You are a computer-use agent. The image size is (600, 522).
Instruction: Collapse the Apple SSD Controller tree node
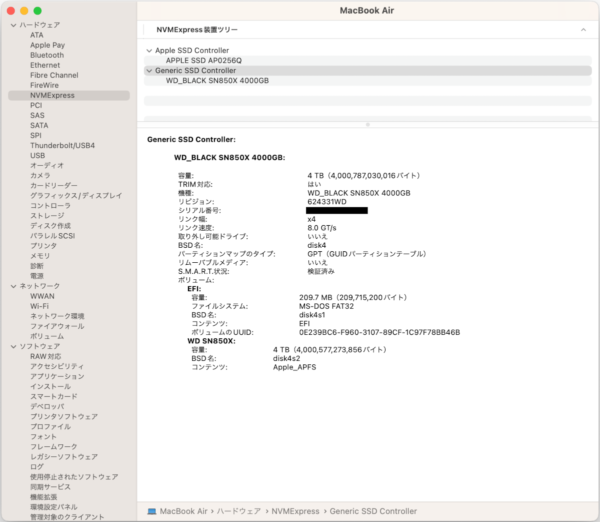click(149, 51)
